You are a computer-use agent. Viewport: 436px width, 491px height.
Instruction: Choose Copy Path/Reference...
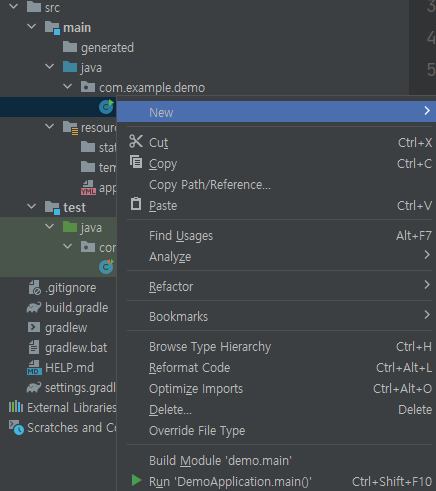(276, 185)
